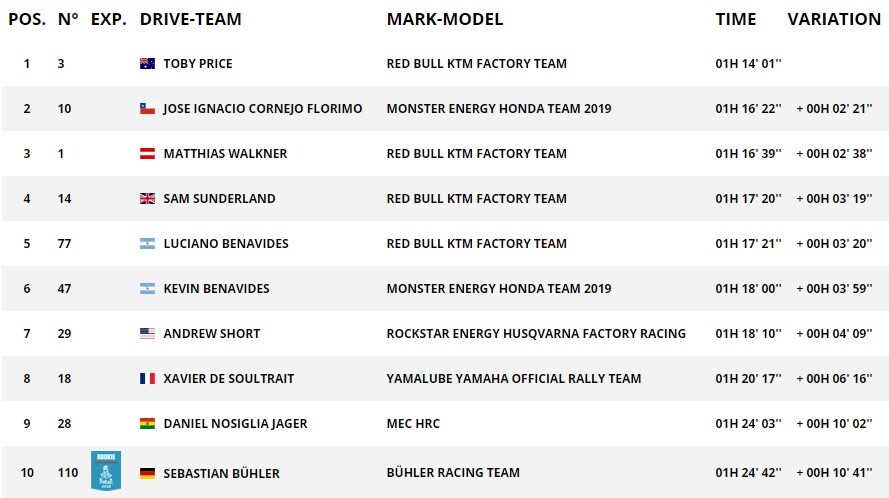The width and height of the screenshot is (889, 498).
Task: Click the TIME column header
Action: (736, 19)
